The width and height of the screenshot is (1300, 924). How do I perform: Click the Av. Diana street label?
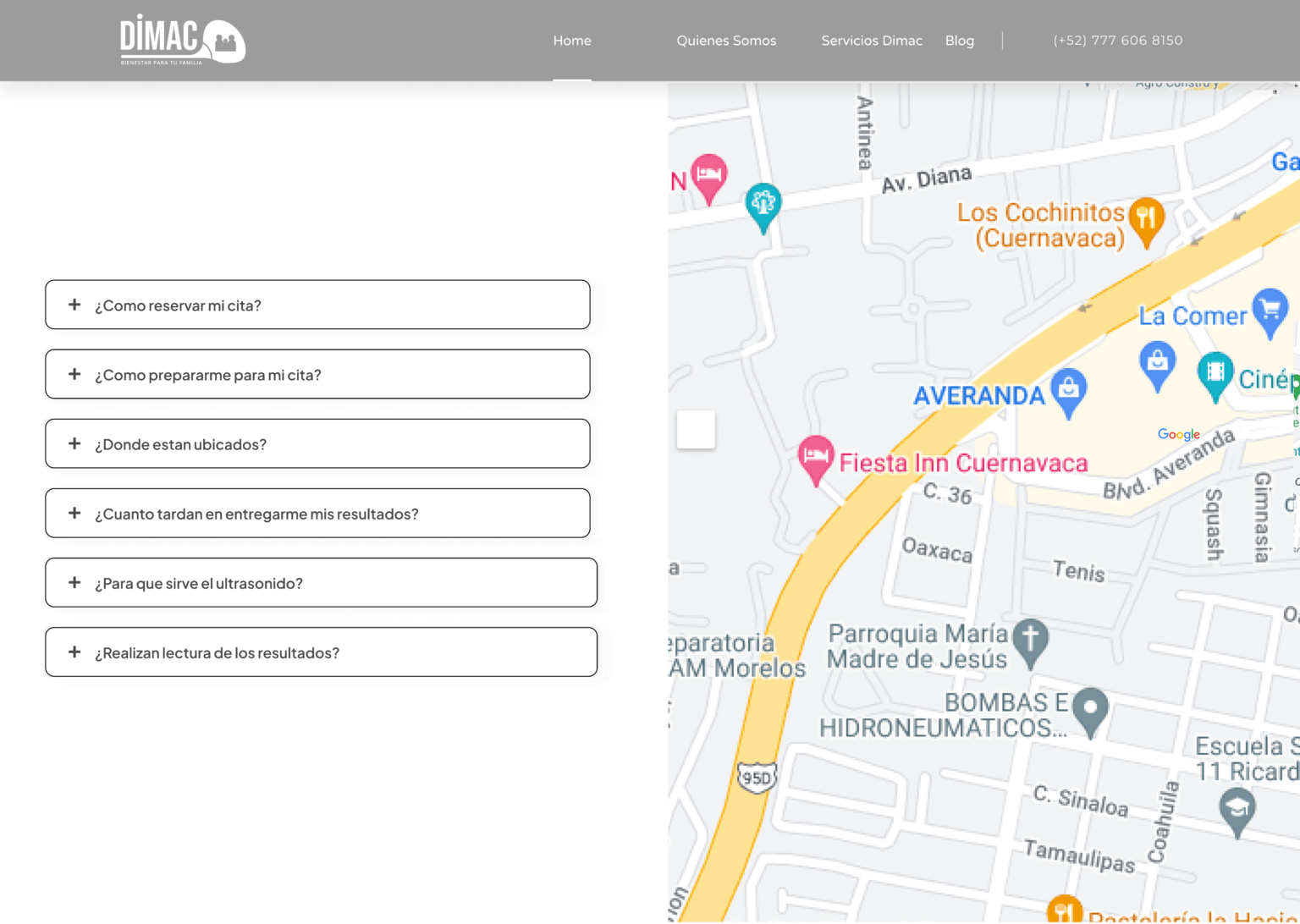coord(927,179)
